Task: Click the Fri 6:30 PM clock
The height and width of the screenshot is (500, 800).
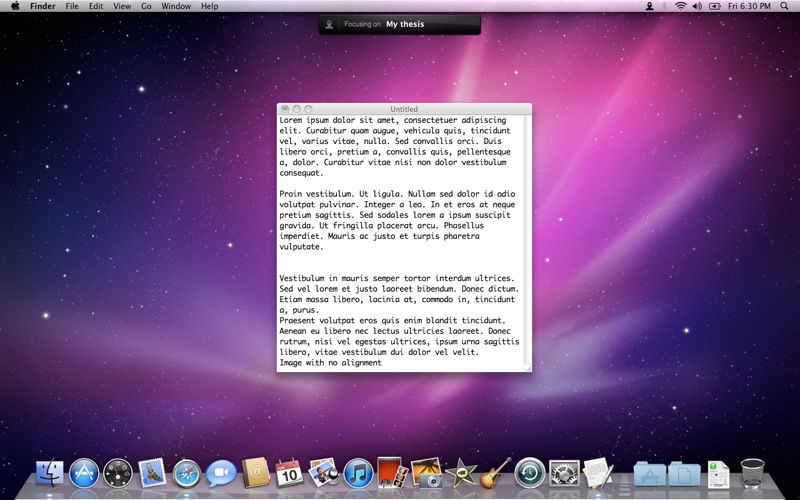Action: 749,6
